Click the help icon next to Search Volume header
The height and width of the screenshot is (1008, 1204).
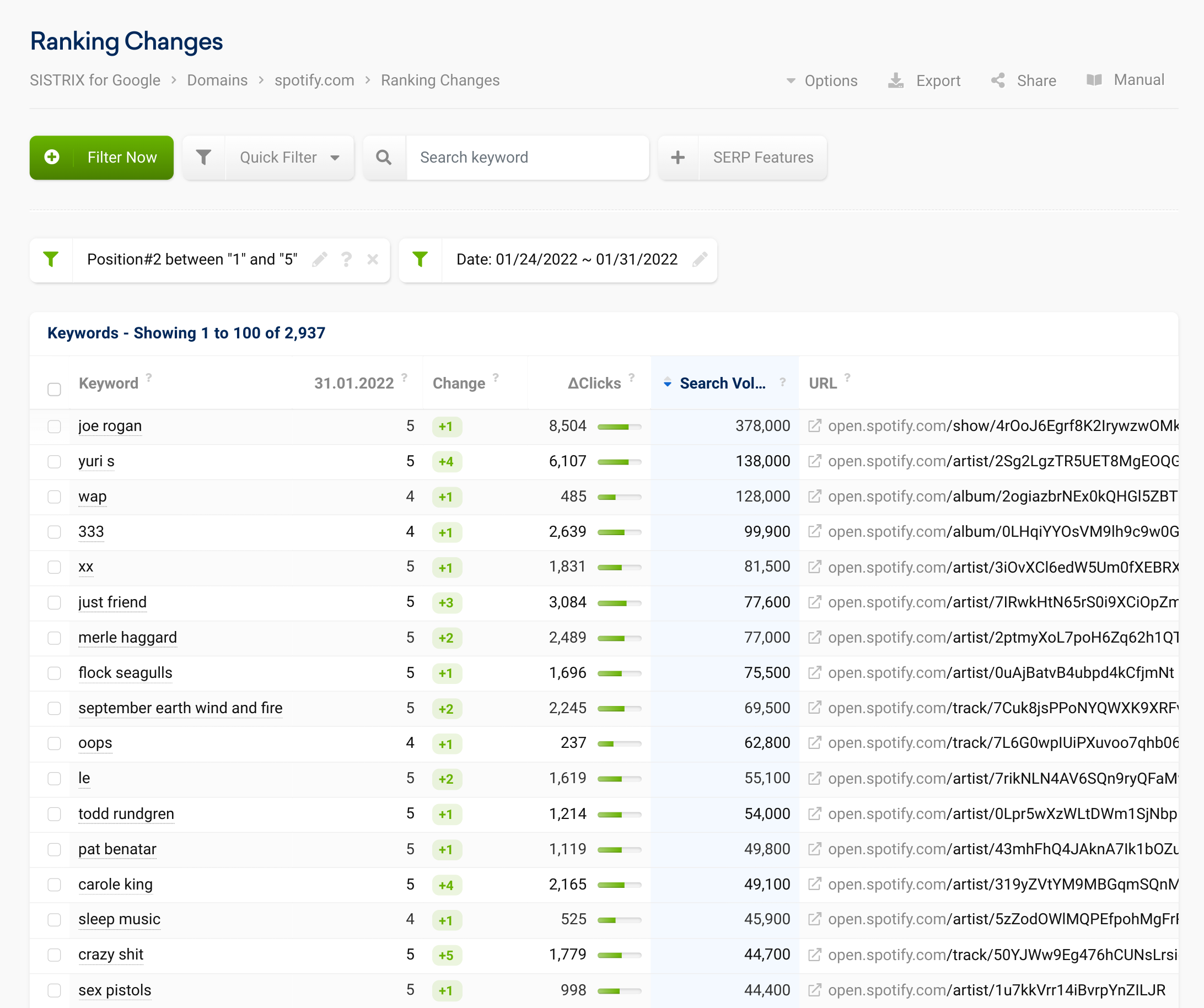coord(783,382)
